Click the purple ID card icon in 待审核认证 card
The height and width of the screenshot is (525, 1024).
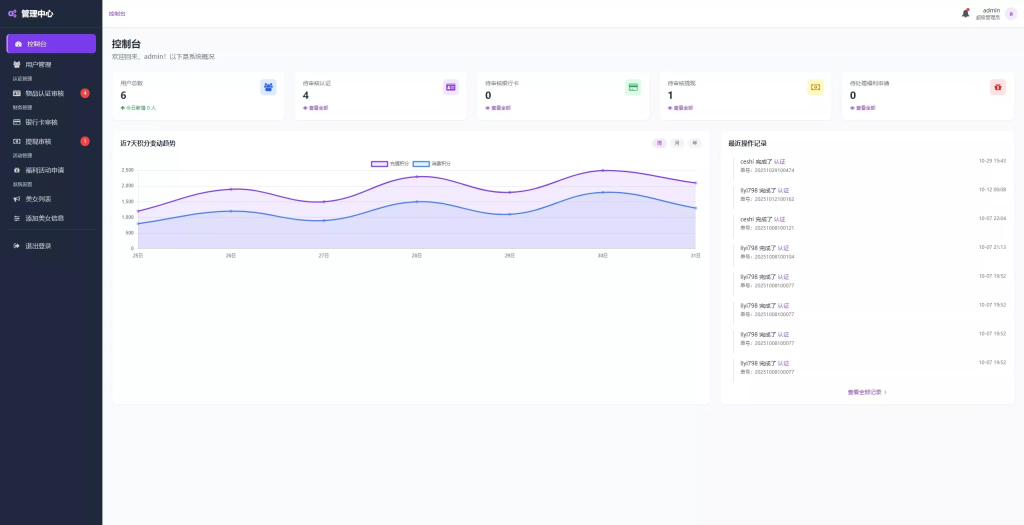click(x=450, y=87)
